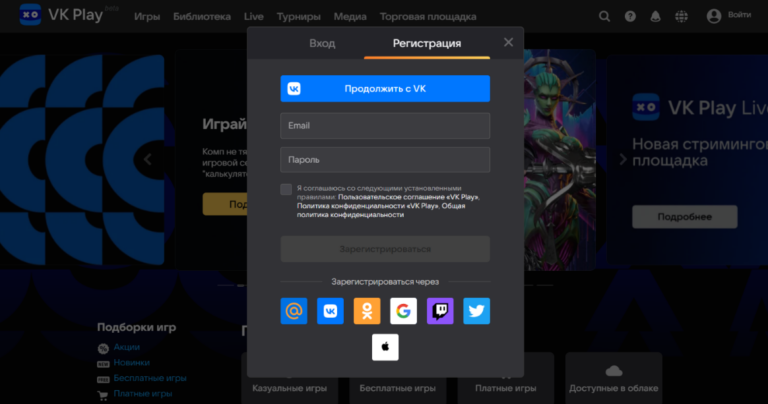Switch to the Вход tab
768x404 pixels.
coord(322,43)
